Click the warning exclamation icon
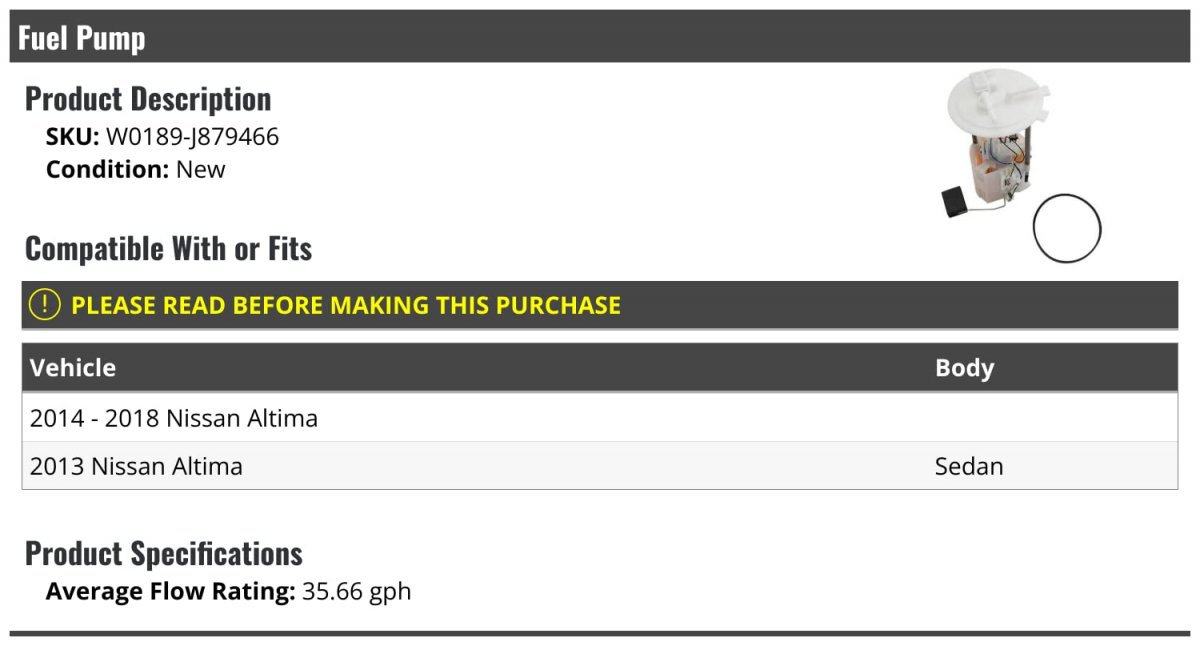This screenshot has width=1200, height=646. coord(45,305)
